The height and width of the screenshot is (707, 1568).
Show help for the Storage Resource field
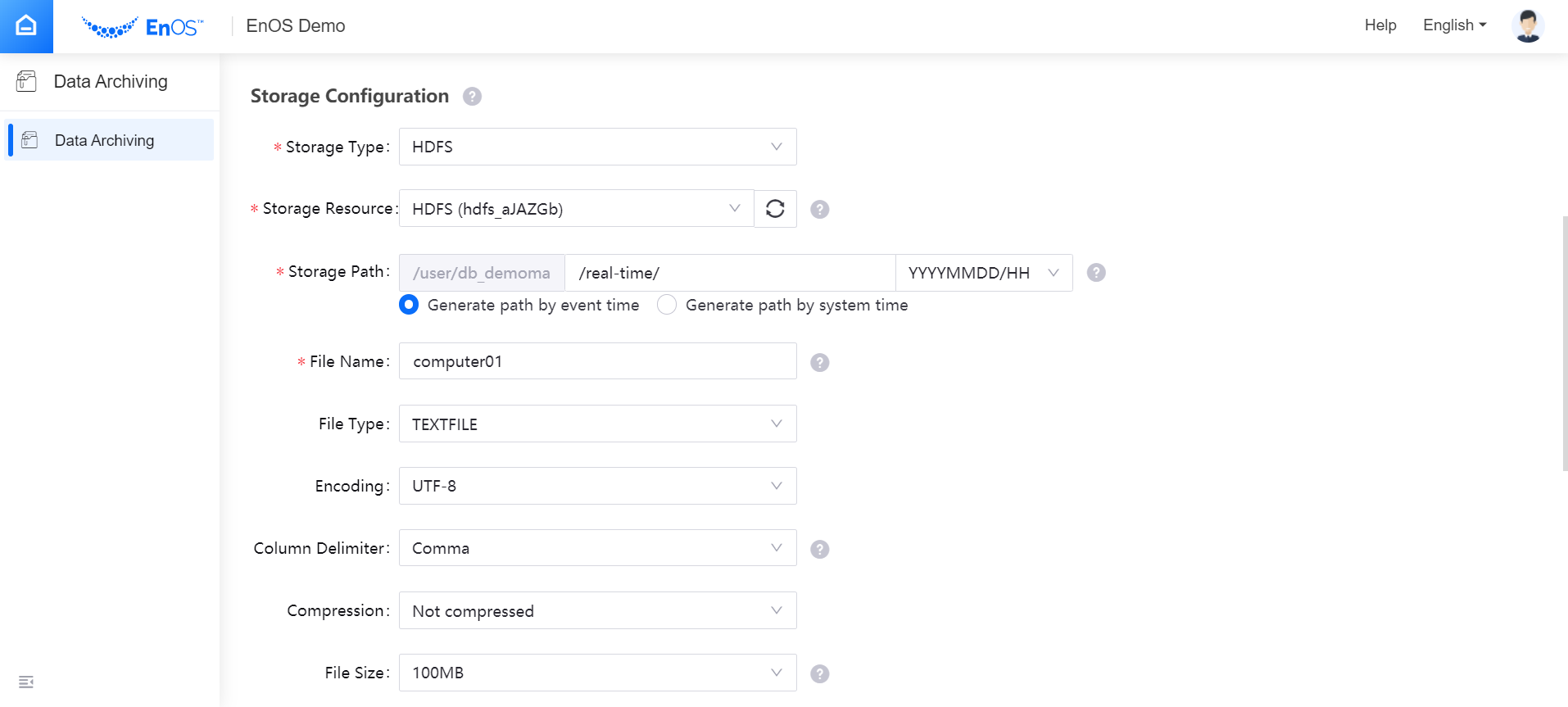coord(819,209)
